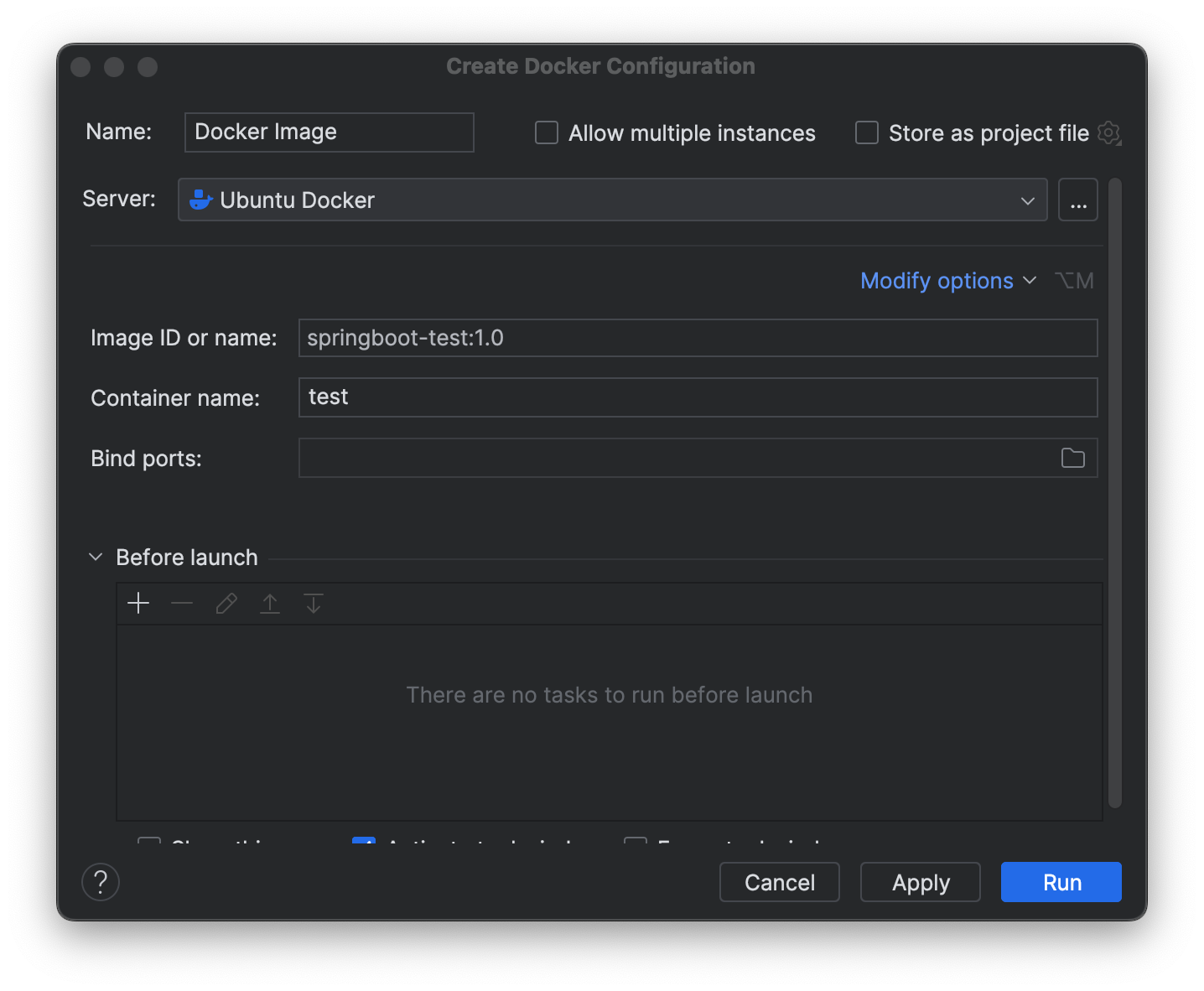Focus the Image ID or name field
The width and height of the screenshot is (1204, 991).
coord(698,338)
